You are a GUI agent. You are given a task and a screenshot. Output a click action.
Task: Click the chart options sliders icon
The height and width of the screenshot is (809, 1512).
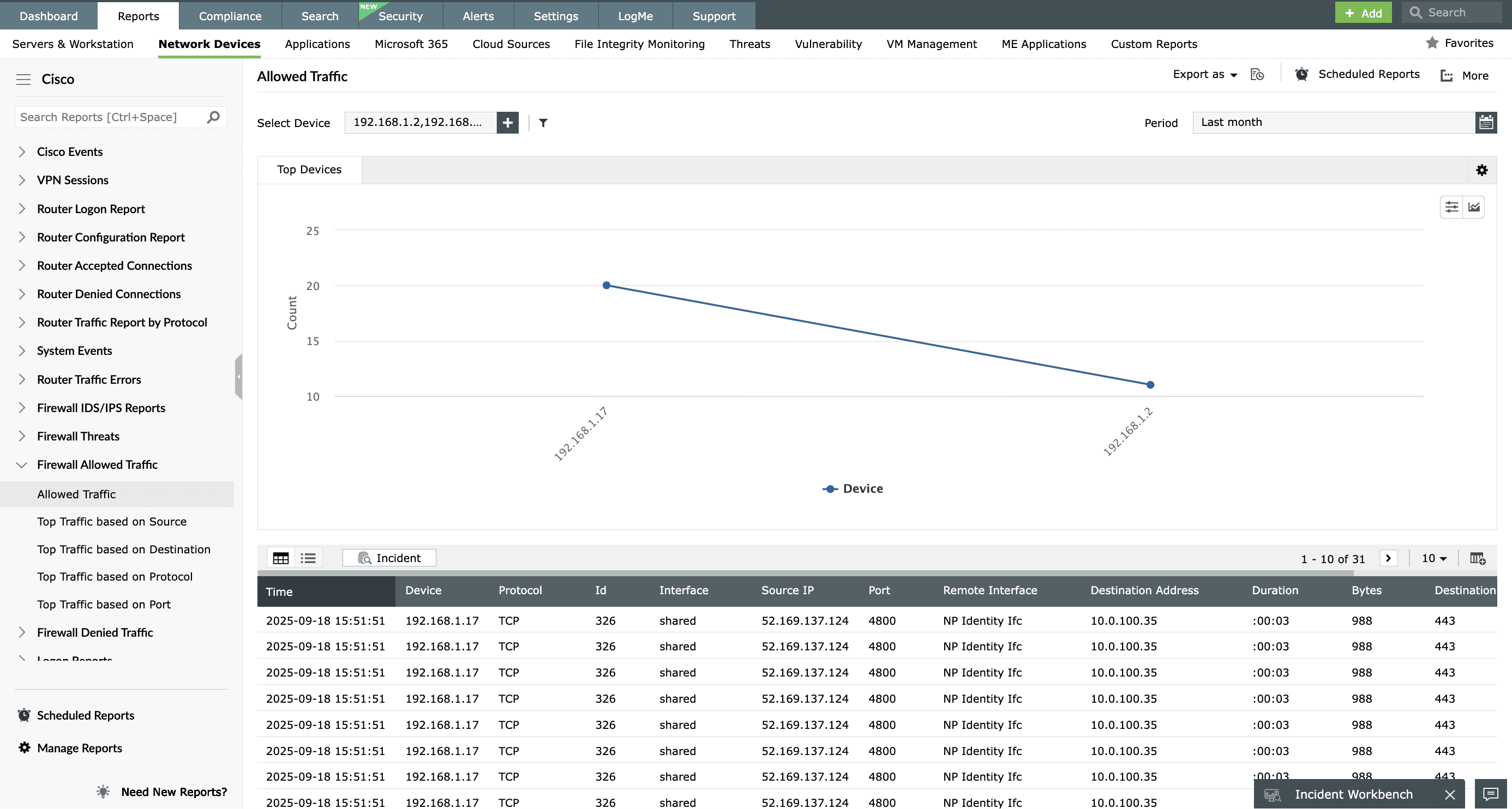coord(1451,207)
